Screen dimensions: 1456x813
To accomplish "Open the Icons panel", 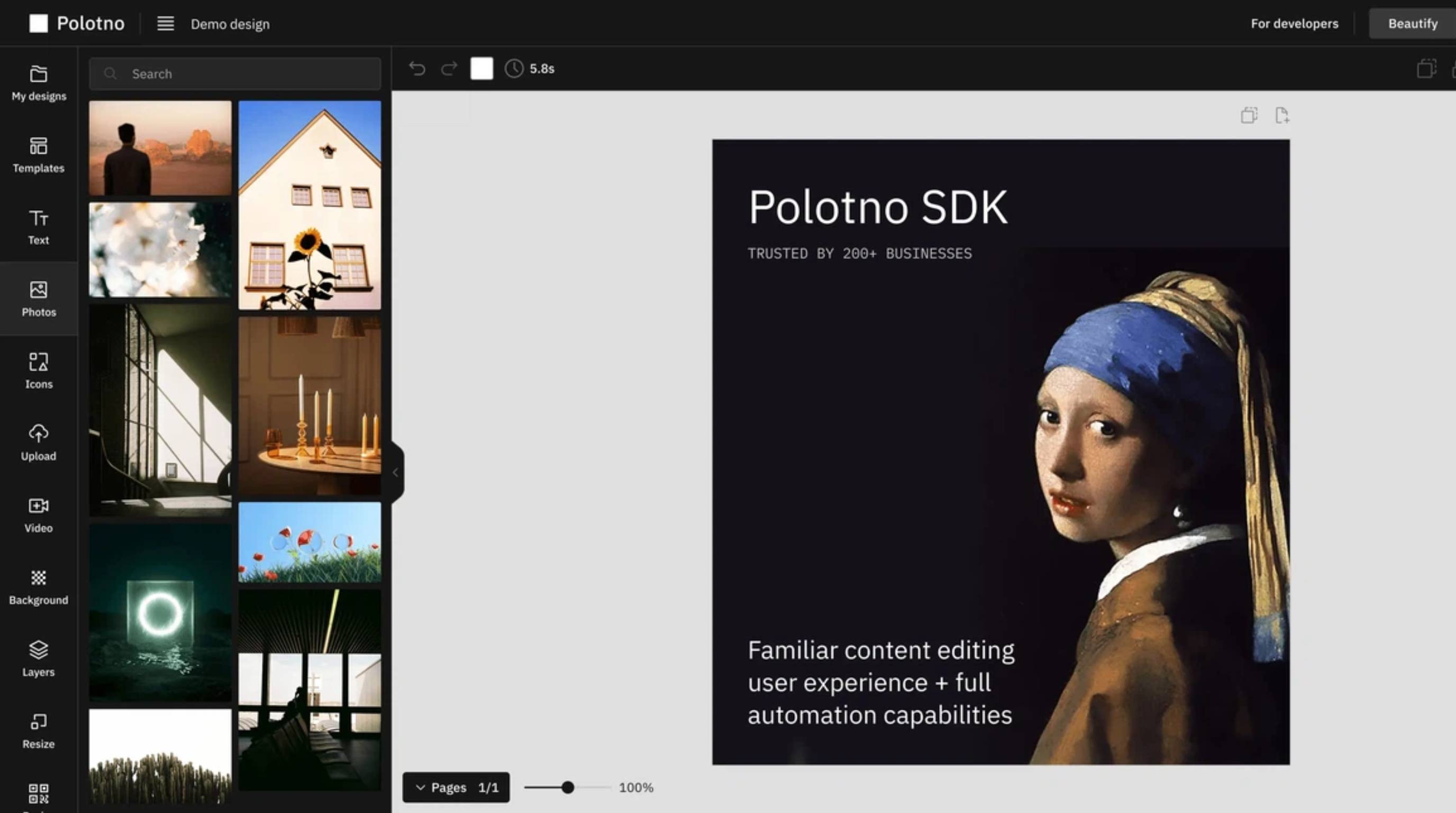I will (x=39, y=371).
